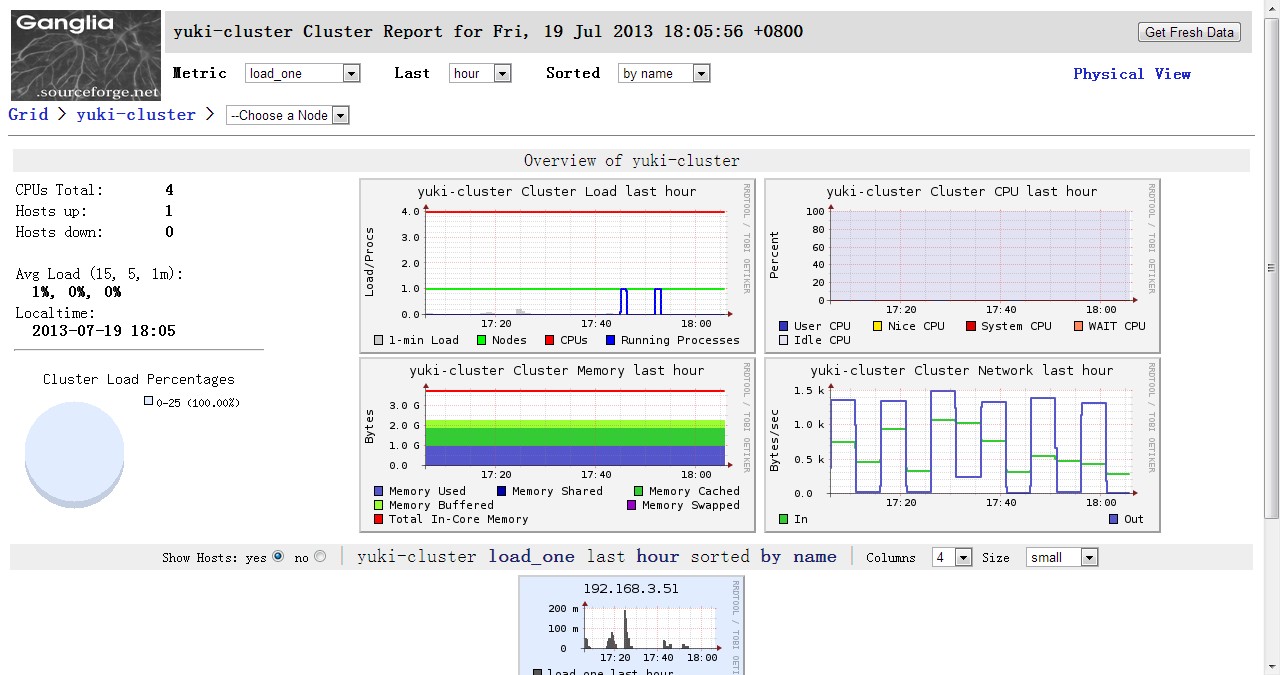Click the Grid breadcrumb link
Image resolution: width=1280 pixels, height=675 pixels.
[28, 114]
